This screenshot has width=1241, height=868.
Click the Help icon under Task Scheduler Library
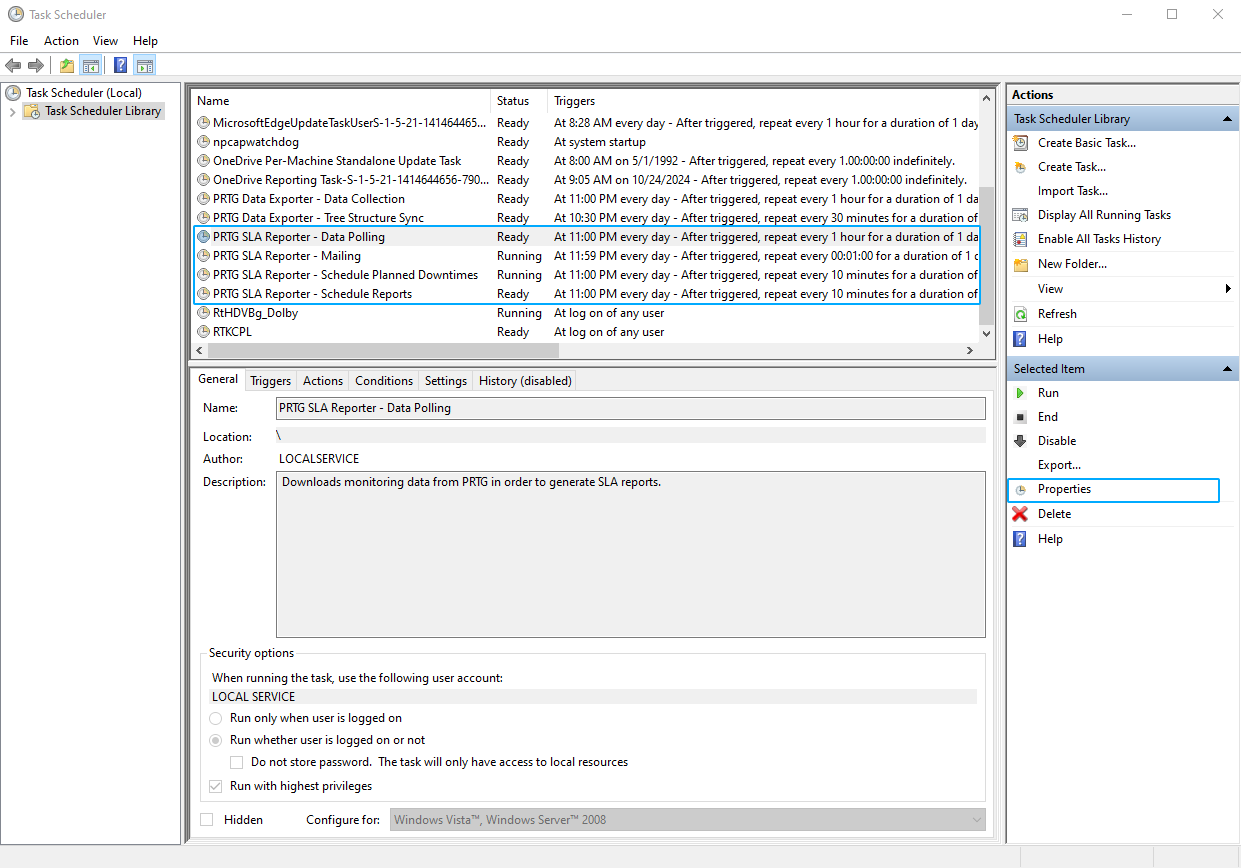(1020, 339)
